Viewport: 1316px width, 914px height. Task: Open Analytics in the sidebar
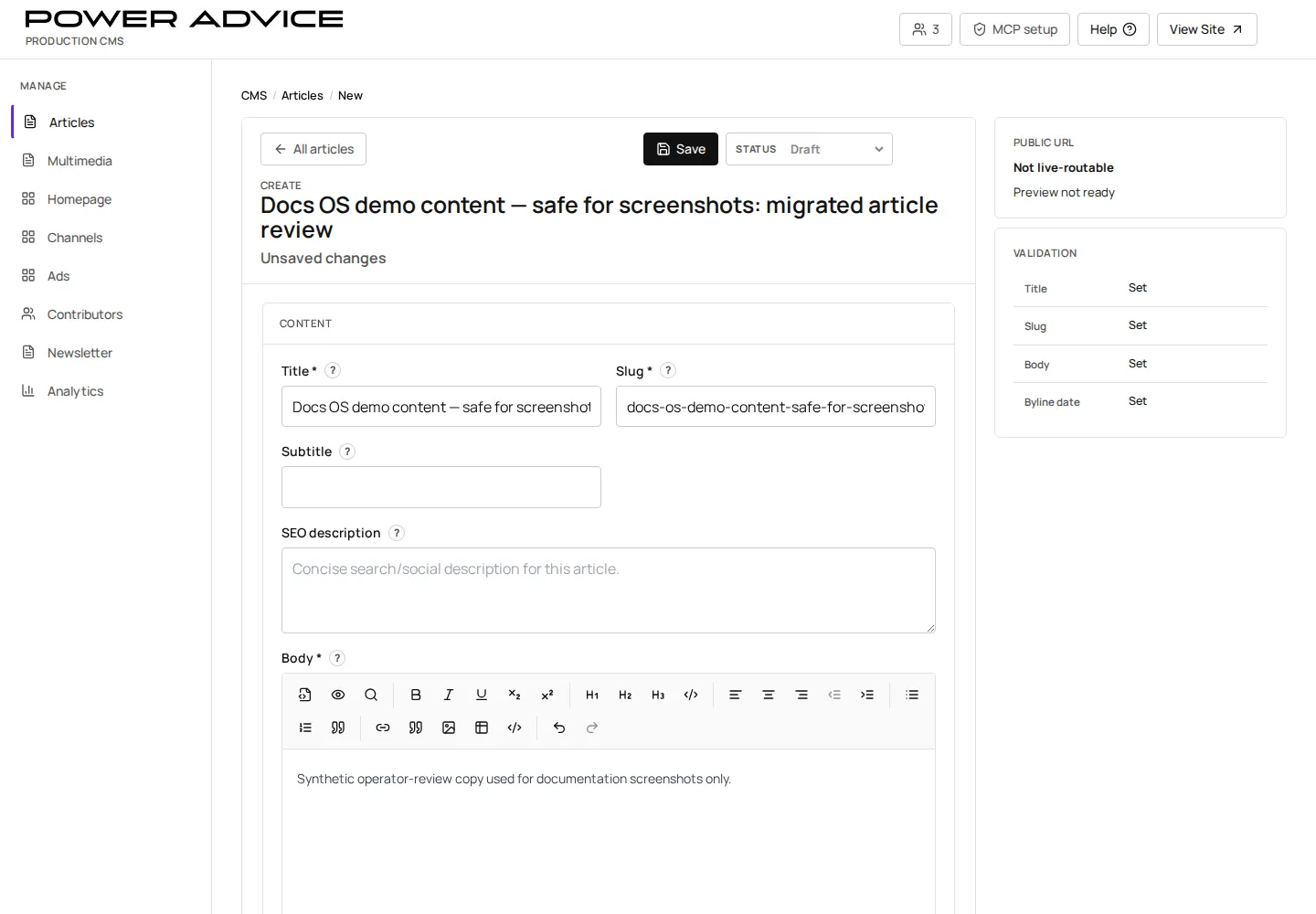105,391
